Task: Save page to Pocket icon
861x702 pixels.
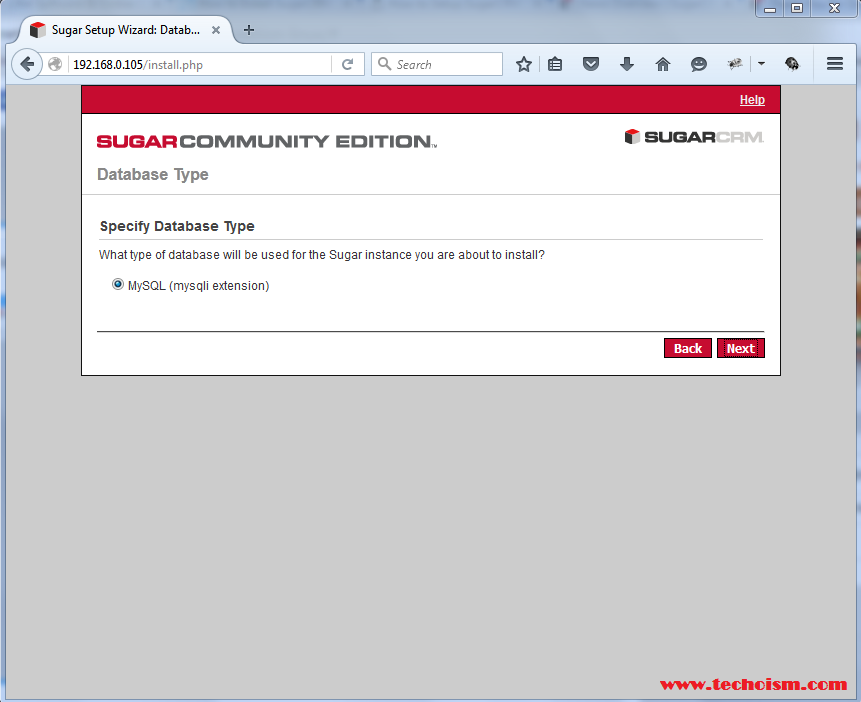Action: click(x=591, y=64)
